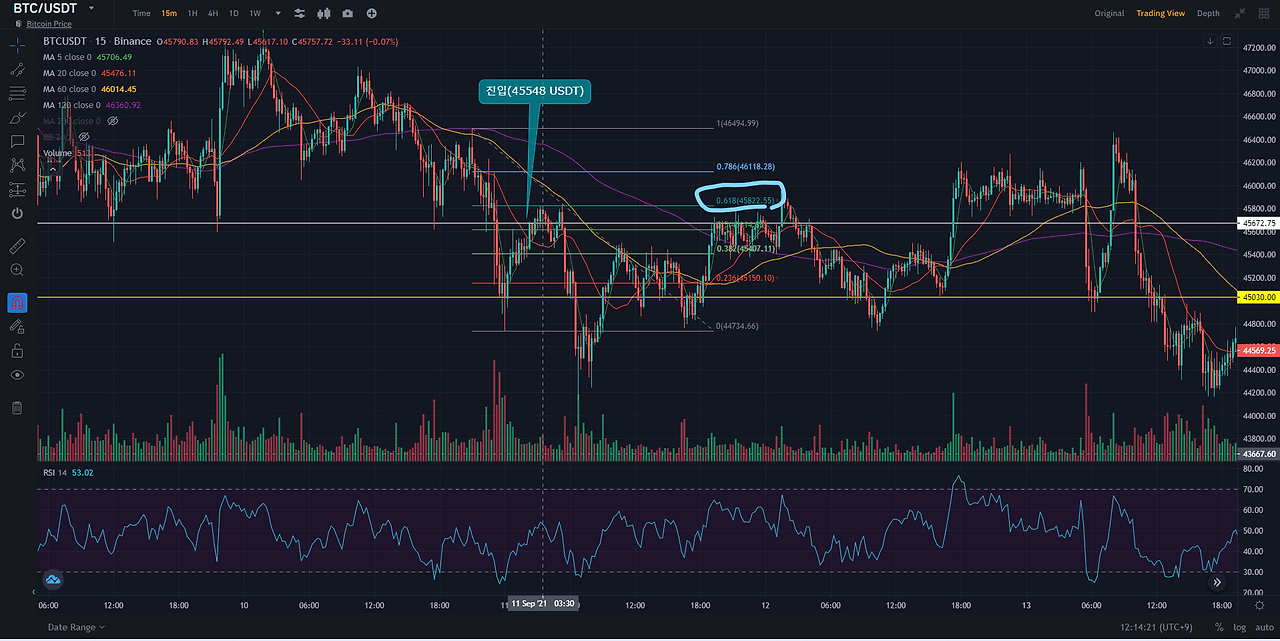Image resolution: width=1280 pixels, height=641 pixels.
Task: Change the candlestick chart style
Action: [x=324, y=13]
